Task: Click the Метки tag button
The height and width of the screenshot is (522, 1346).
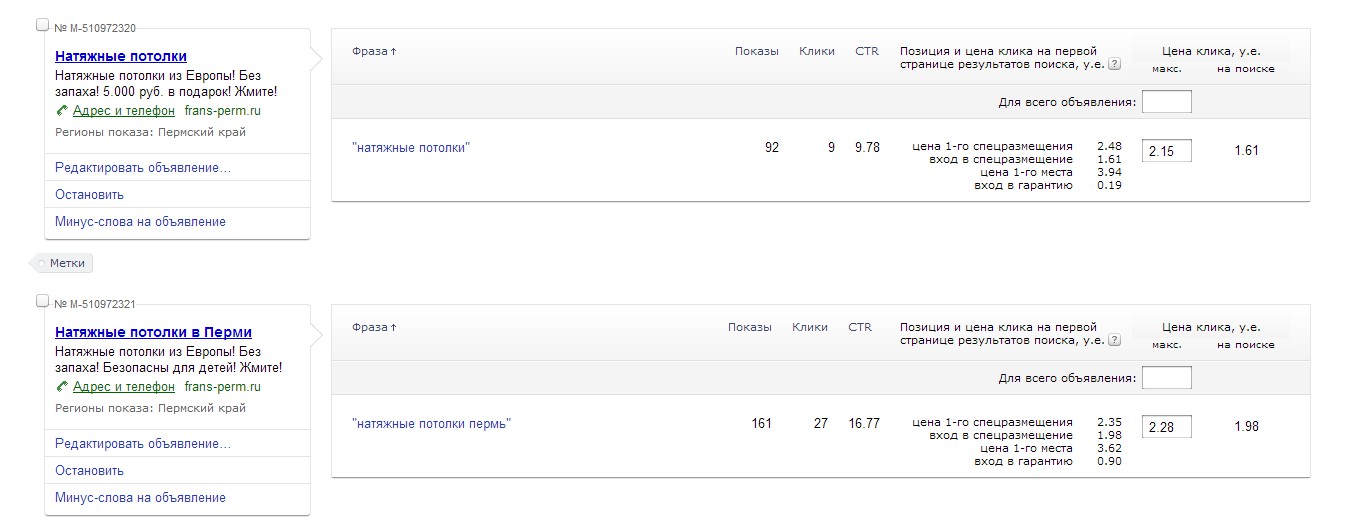Action: click(67, 263)
